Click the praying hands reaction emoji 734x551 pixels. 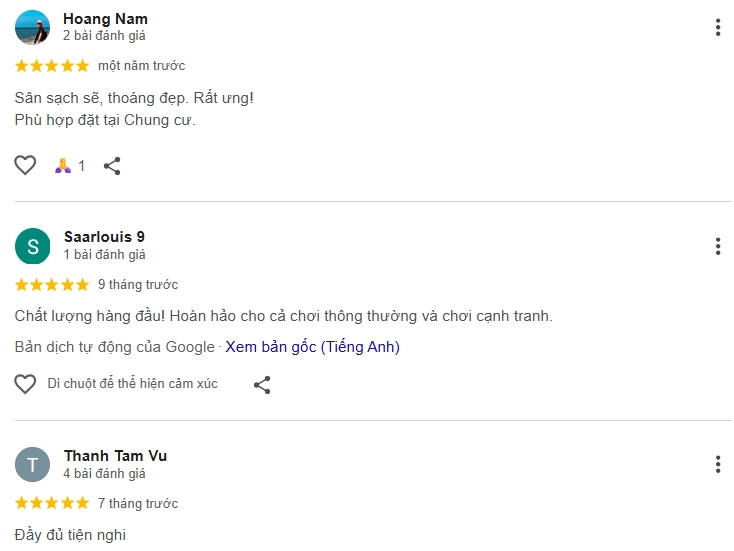[x=63, y=166]
